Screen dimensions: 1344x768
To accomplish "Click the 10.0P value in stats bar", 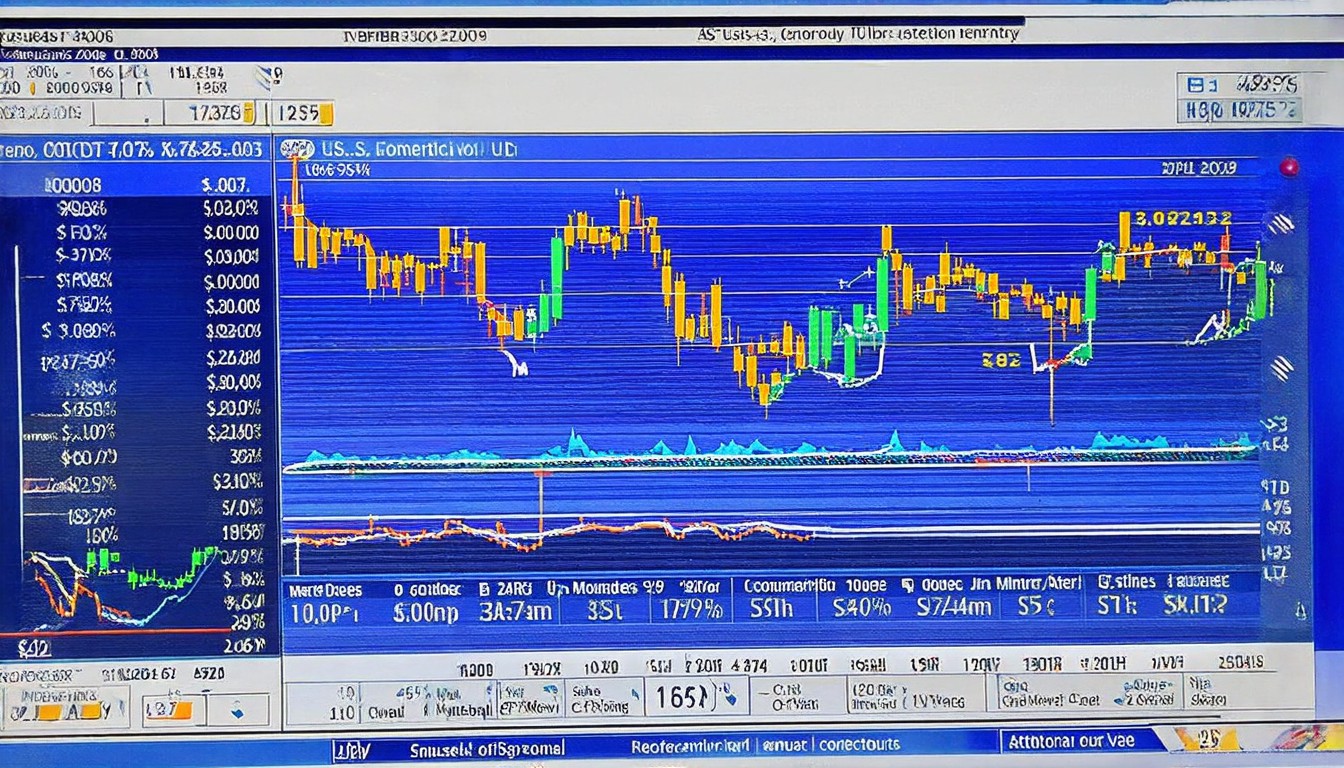I will tap(323, 611).
